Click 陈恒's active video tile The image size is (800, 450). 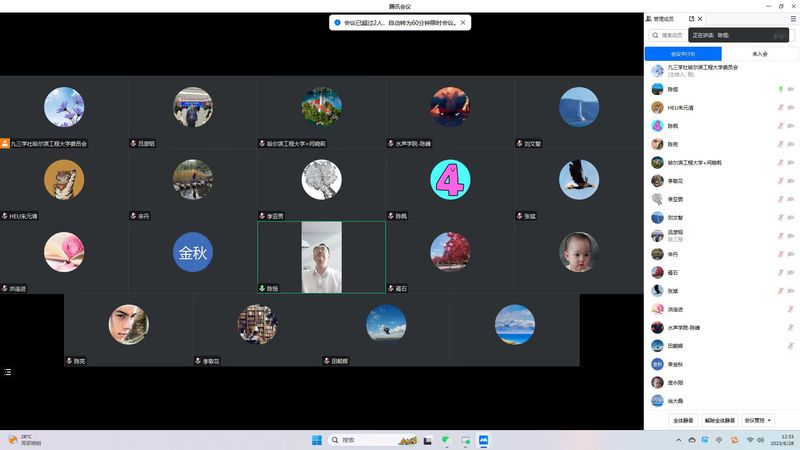pyautogui.click(x=321, y=257)
